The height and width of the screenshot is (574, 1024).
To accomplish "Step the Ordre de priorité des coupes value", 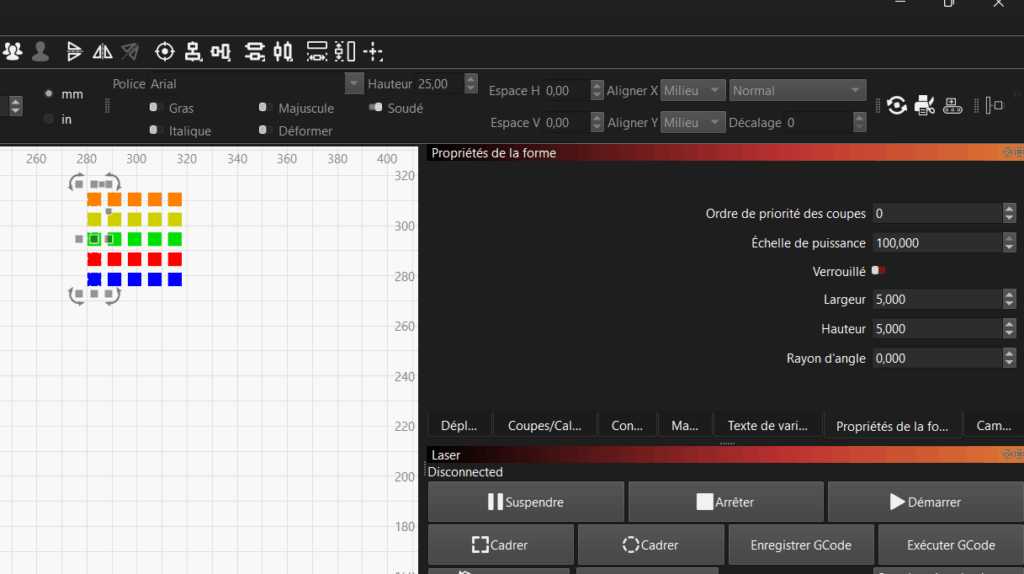I will tap(1009, 214).
